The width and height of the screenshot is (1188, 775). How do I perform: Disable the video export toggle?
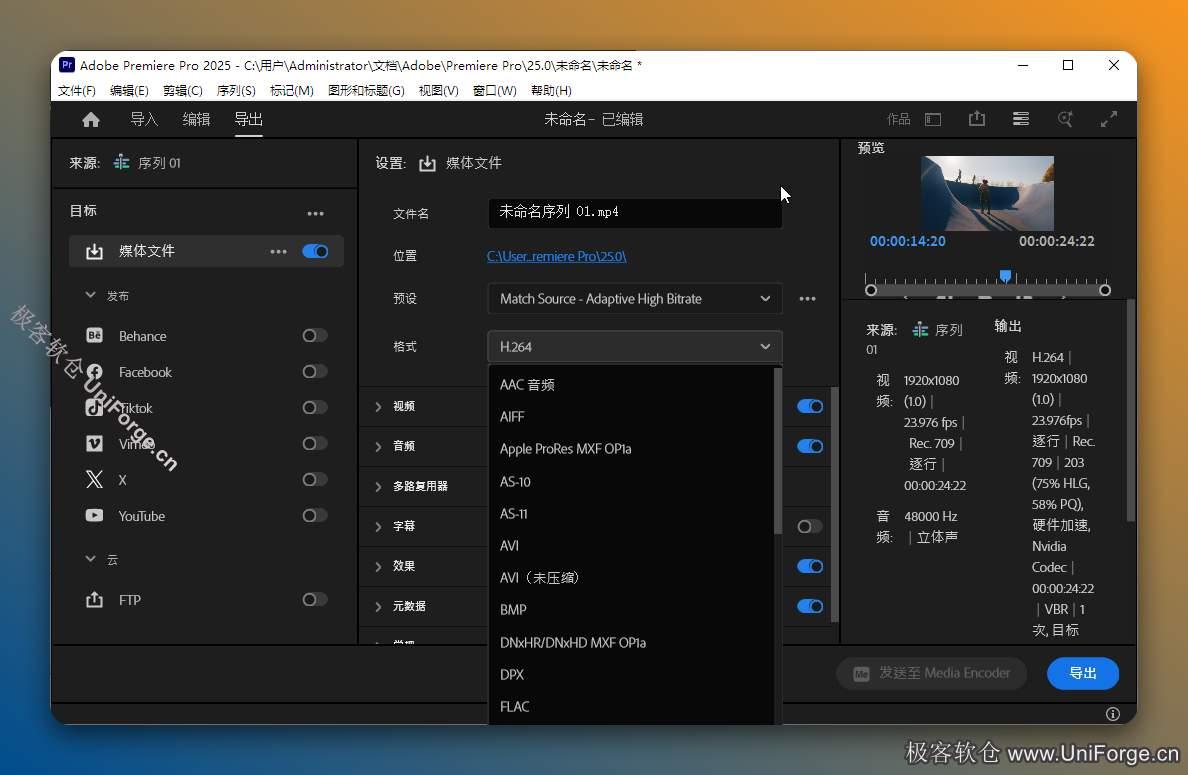810,406
